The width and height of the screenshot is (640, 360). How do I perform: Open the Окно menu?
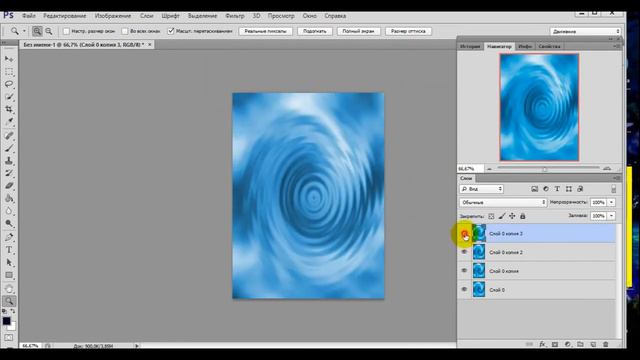pos(310,16)
